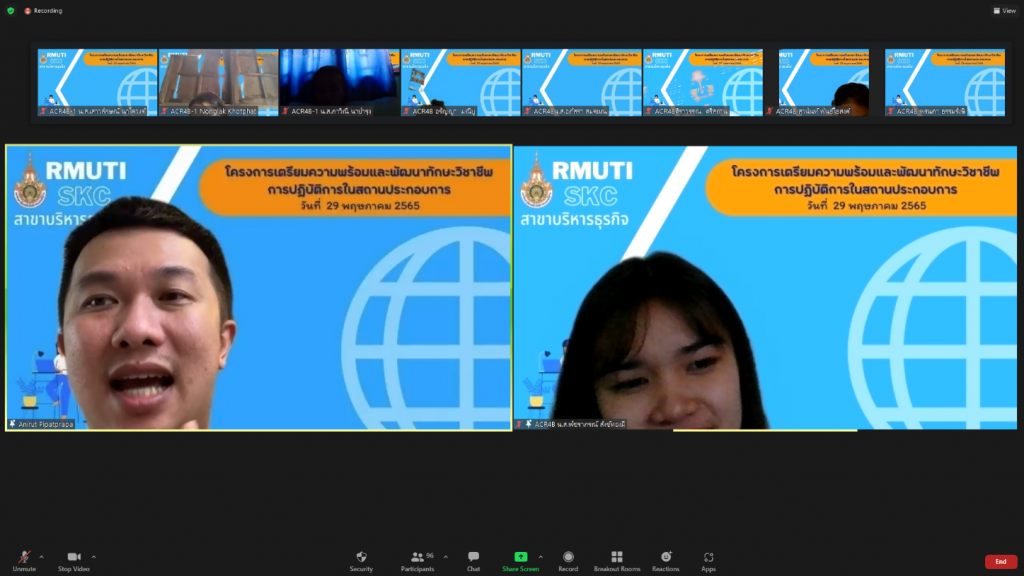1024x576 pixels.
Task: Open Breakout Rooms
Action: pyautogui.click(x=616, y=560)
